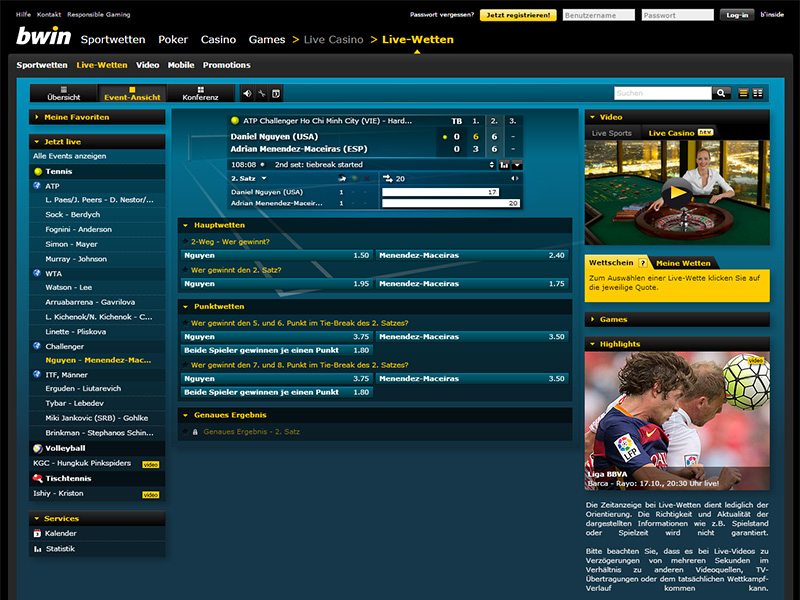Open the black dropdown arrow beside statistics icon
The height and width of the screenshot is (600, 800).
(517, 165)
